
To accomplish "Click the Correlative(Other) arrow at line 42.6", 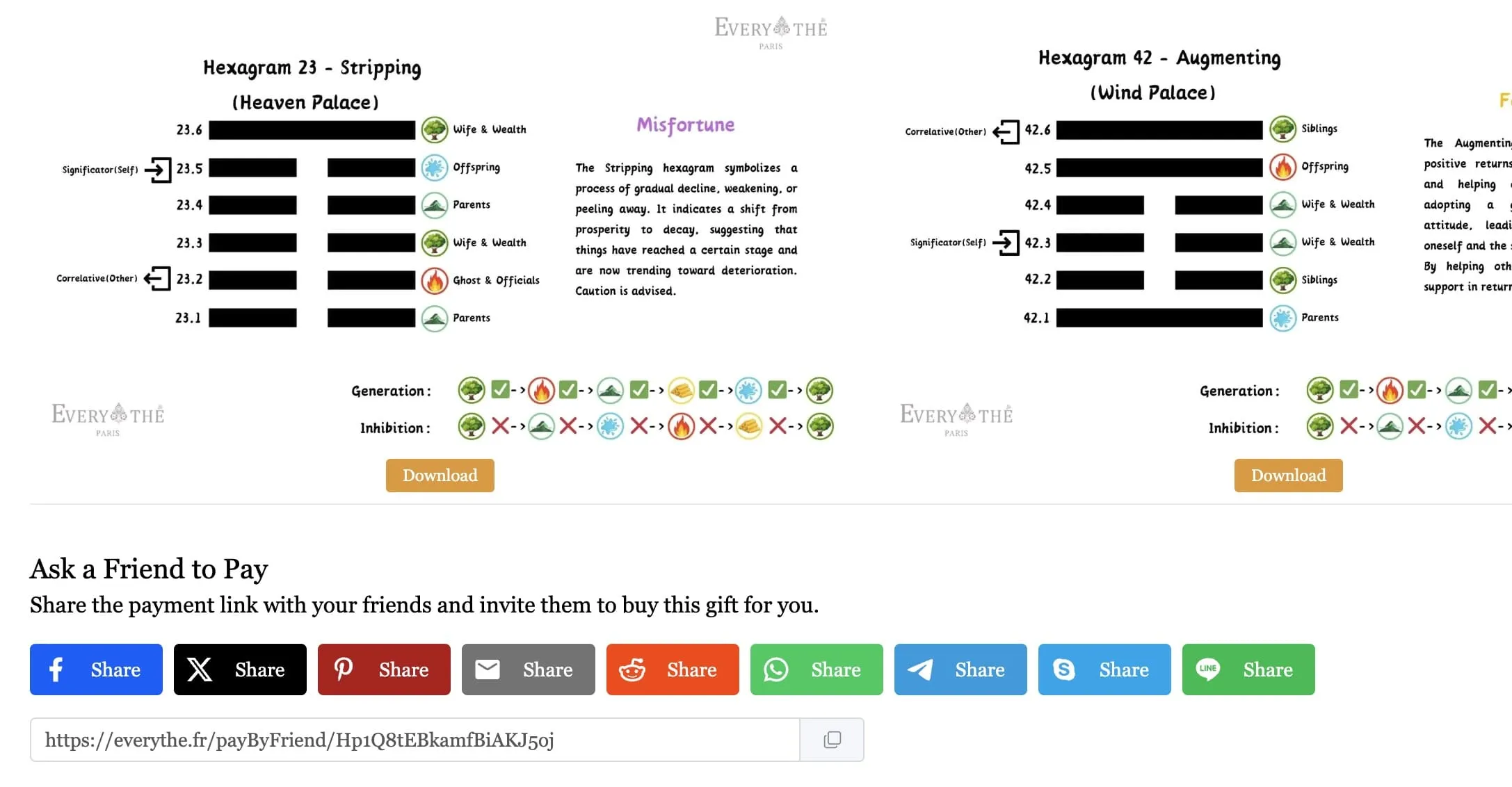I will pyautogui.click(x=1006, y=131).
